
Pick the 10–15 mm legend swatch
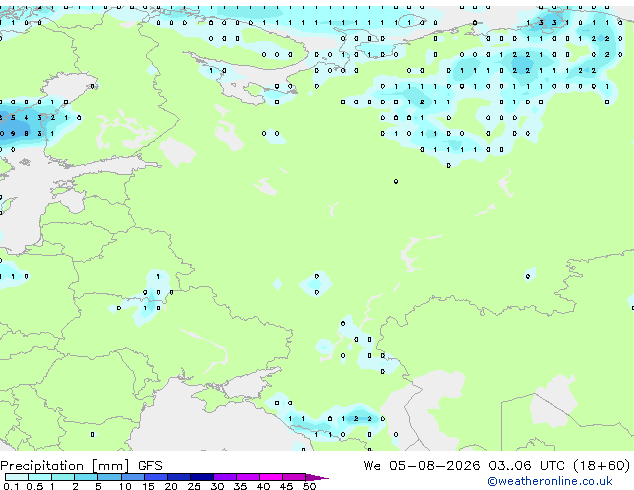(x=132, y=477)
